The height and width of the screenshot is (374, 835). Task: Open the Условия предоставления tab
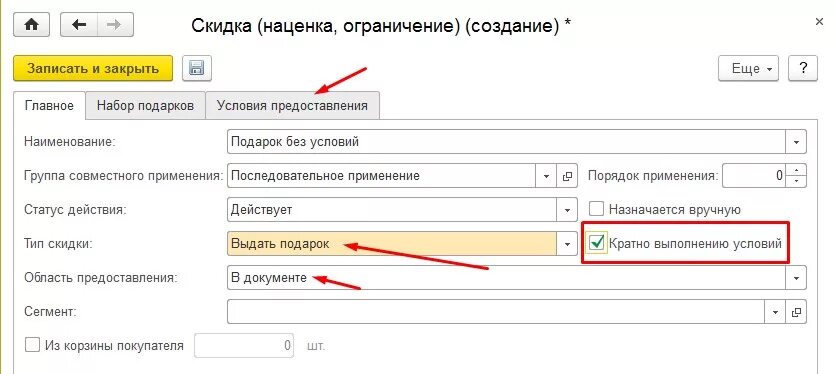point(292,105)
